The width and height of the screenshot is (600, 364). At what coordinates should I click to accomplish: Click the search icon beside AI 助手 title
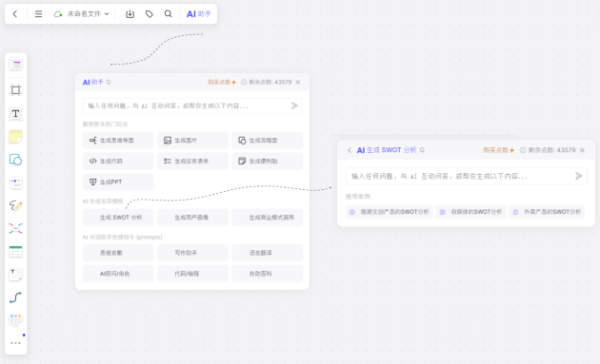(x=109, y=82)
